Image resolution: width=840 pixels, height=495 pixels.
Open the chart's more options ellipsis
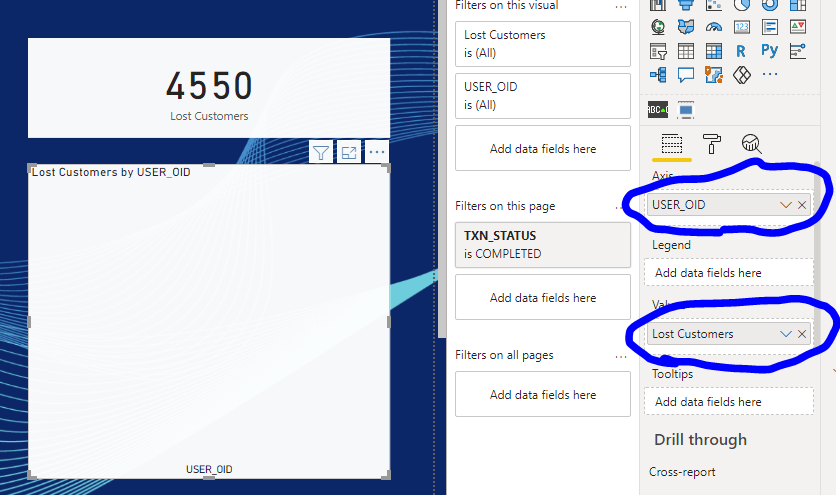pyautogui.click(x=377, y=153)
